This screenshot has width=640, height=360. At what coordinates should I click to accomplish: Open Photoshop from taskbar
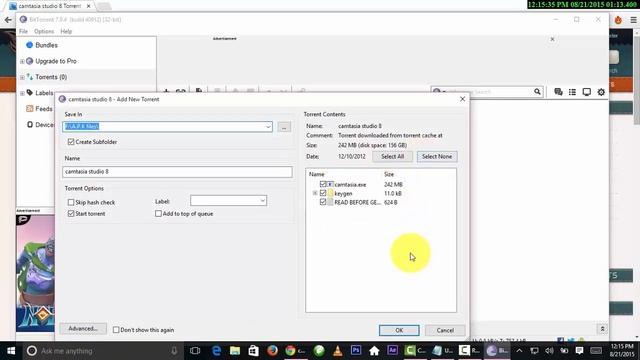coord(356,351)
